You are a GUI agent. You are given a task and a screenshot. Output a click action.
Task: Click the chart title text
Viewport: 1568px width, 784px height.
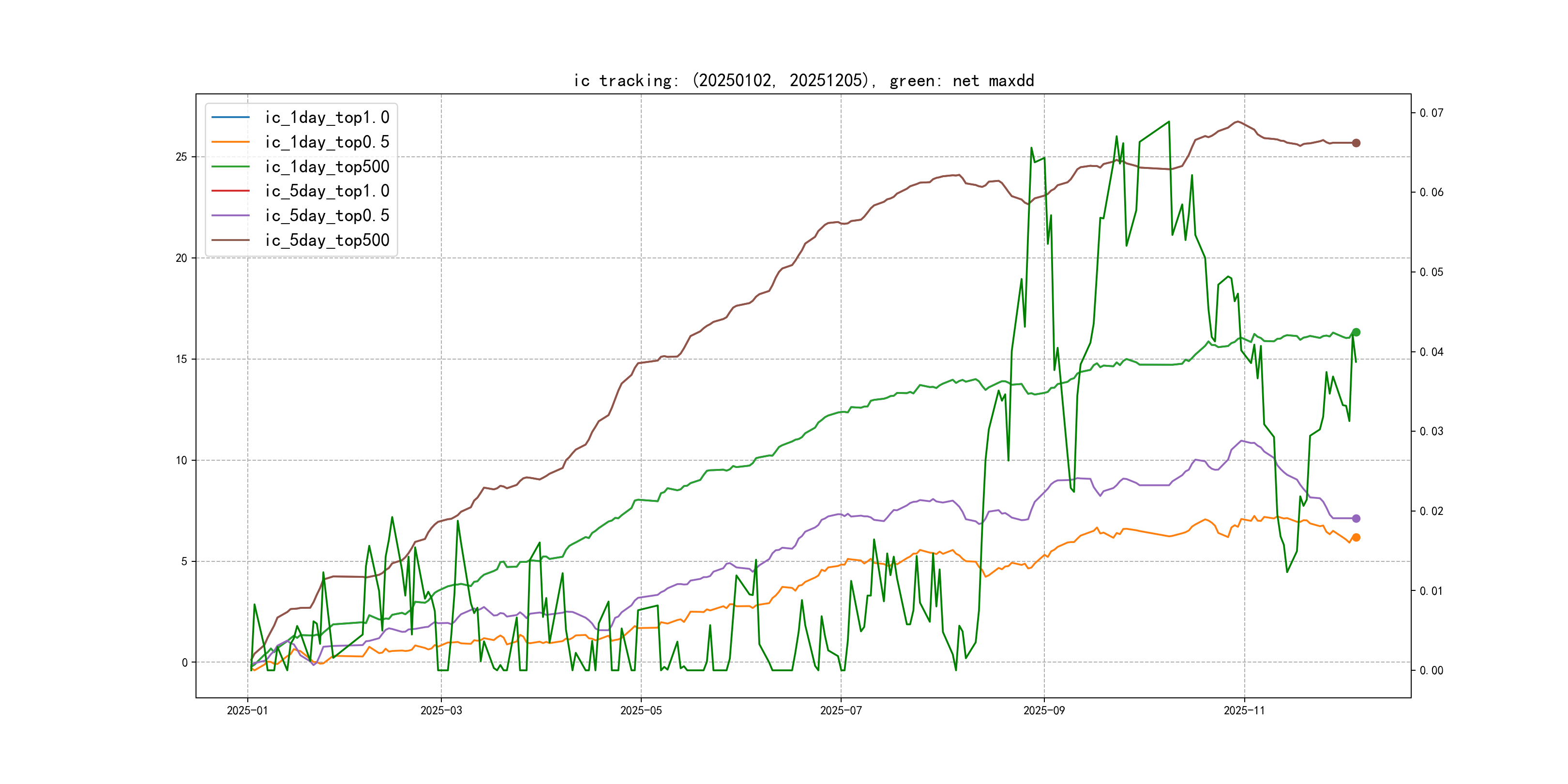[803, 80]
